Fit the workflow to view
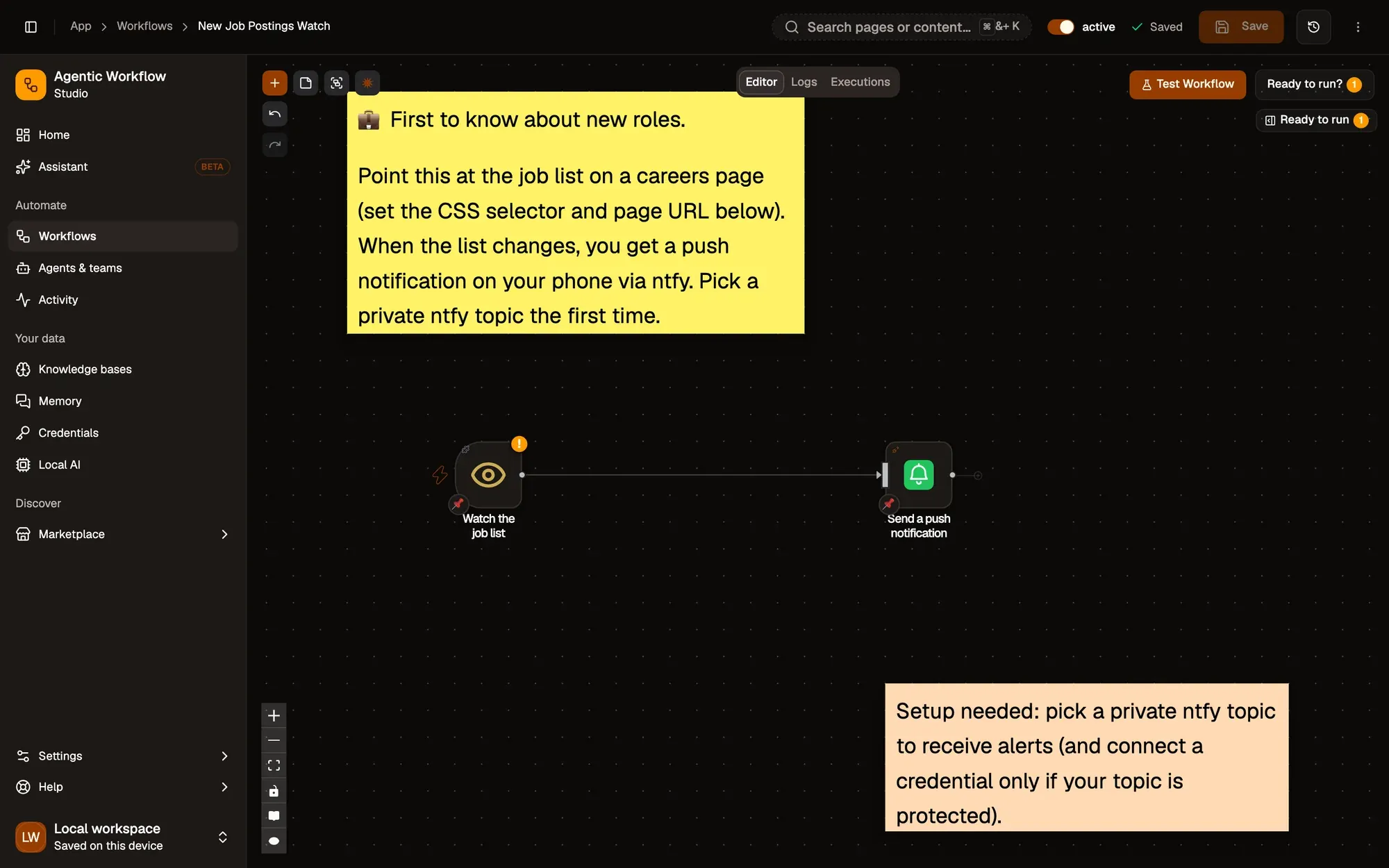Viewport: 1389px width, 868px height. [x=274, y=765]
